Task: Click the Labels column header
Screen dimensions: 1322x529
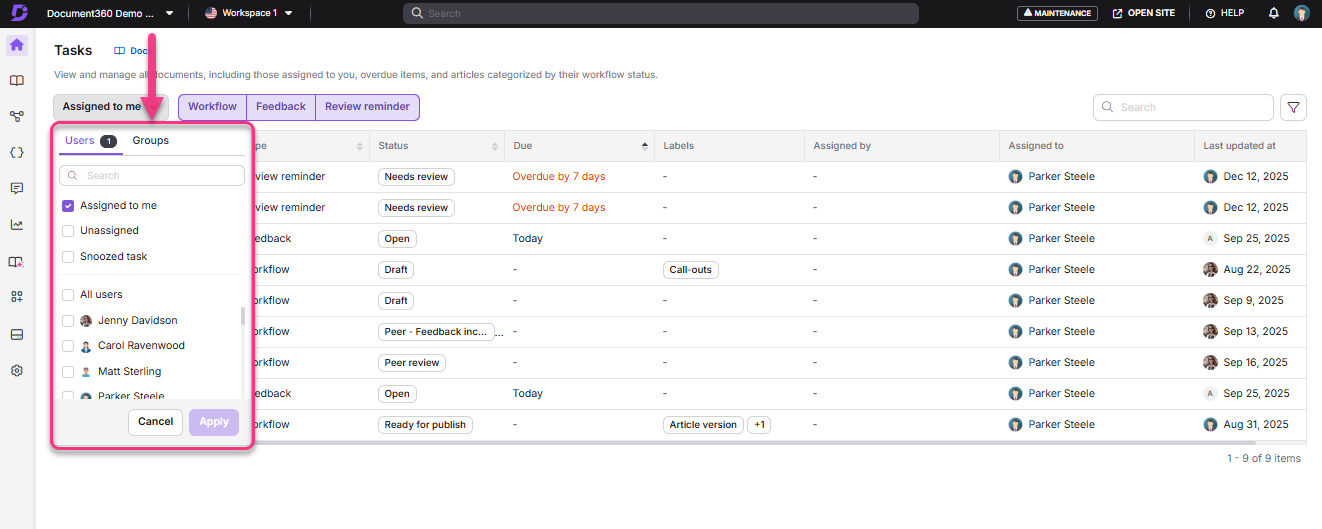Action: click(x=729, y=146)
